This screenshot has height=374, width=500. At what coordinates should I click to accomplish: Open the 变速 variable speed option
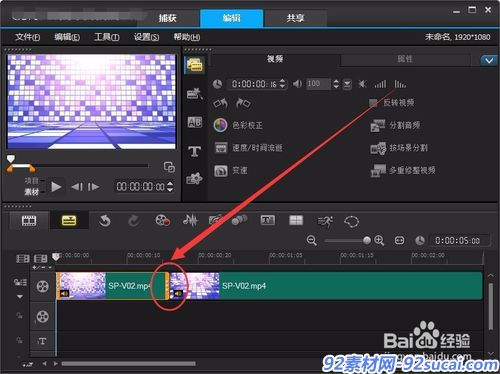230,171
